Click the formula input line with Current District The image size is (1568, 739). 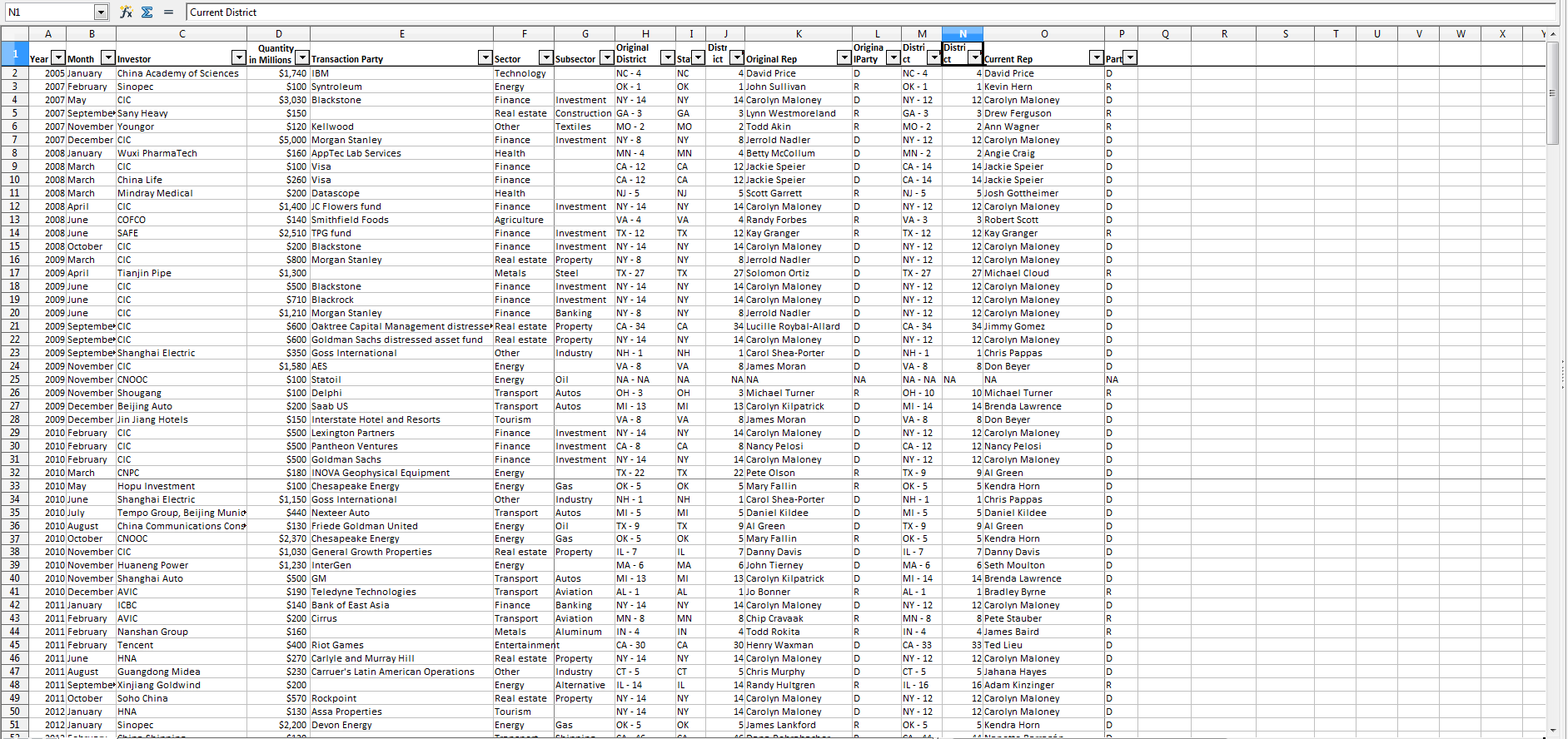click(870, 12)
